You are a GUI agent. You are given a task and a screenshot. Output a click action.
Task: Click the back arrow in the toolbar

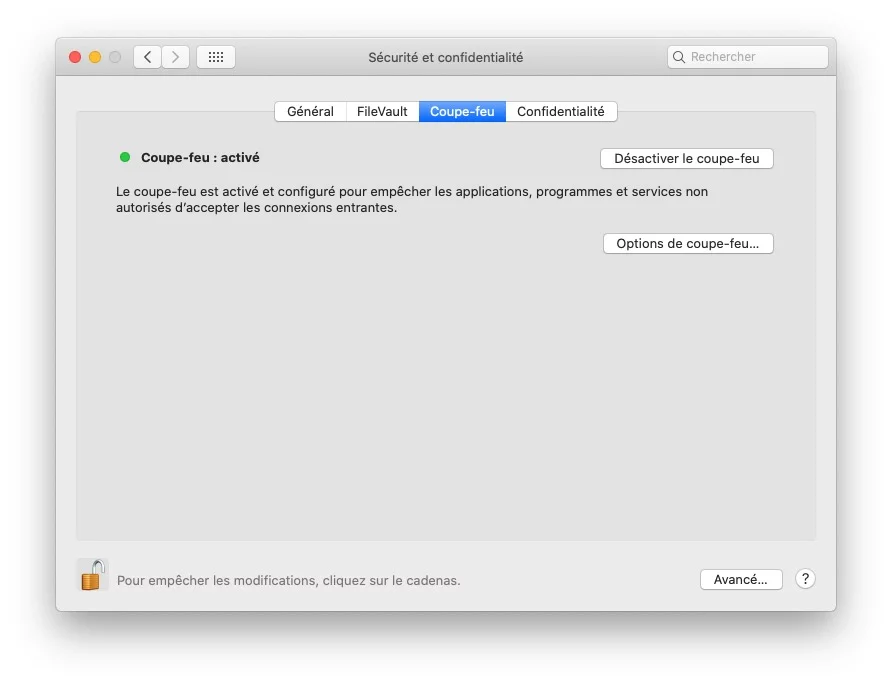[148, 57]
